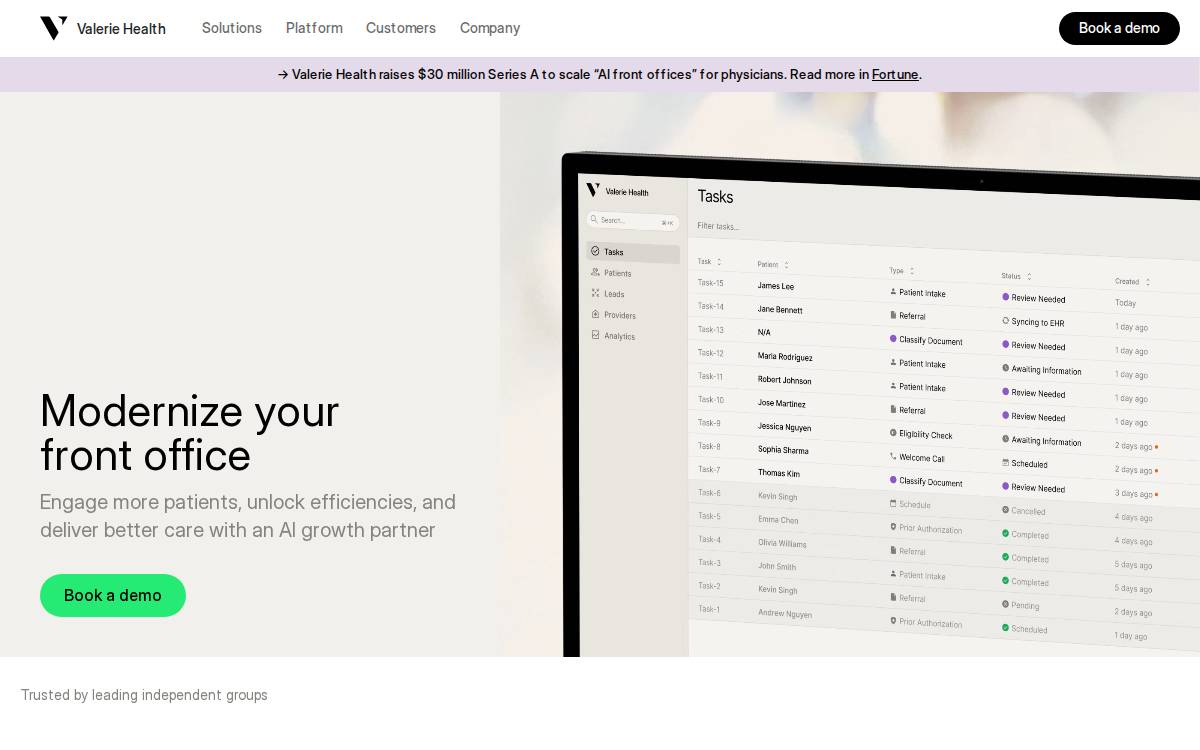Select patient Robert Johnson
Image resolution: width=1200 pixels, height=750 pixels.
[784, 380]
